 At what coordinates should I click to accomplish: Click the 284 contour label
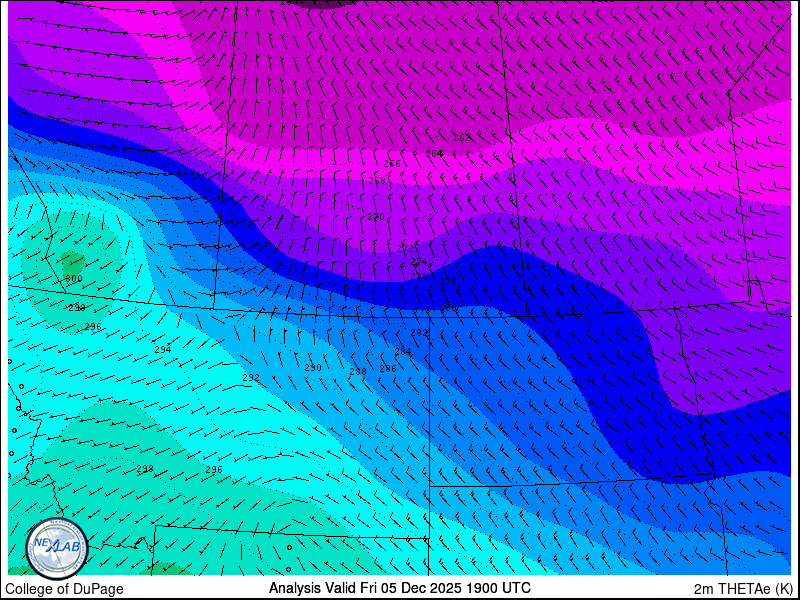[x=403, y=352]
